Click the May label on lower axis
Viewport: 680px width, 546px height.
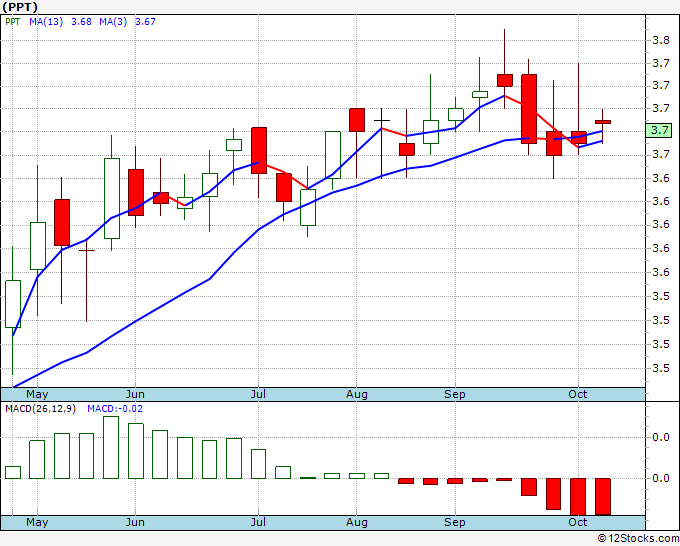coord(37,522)
